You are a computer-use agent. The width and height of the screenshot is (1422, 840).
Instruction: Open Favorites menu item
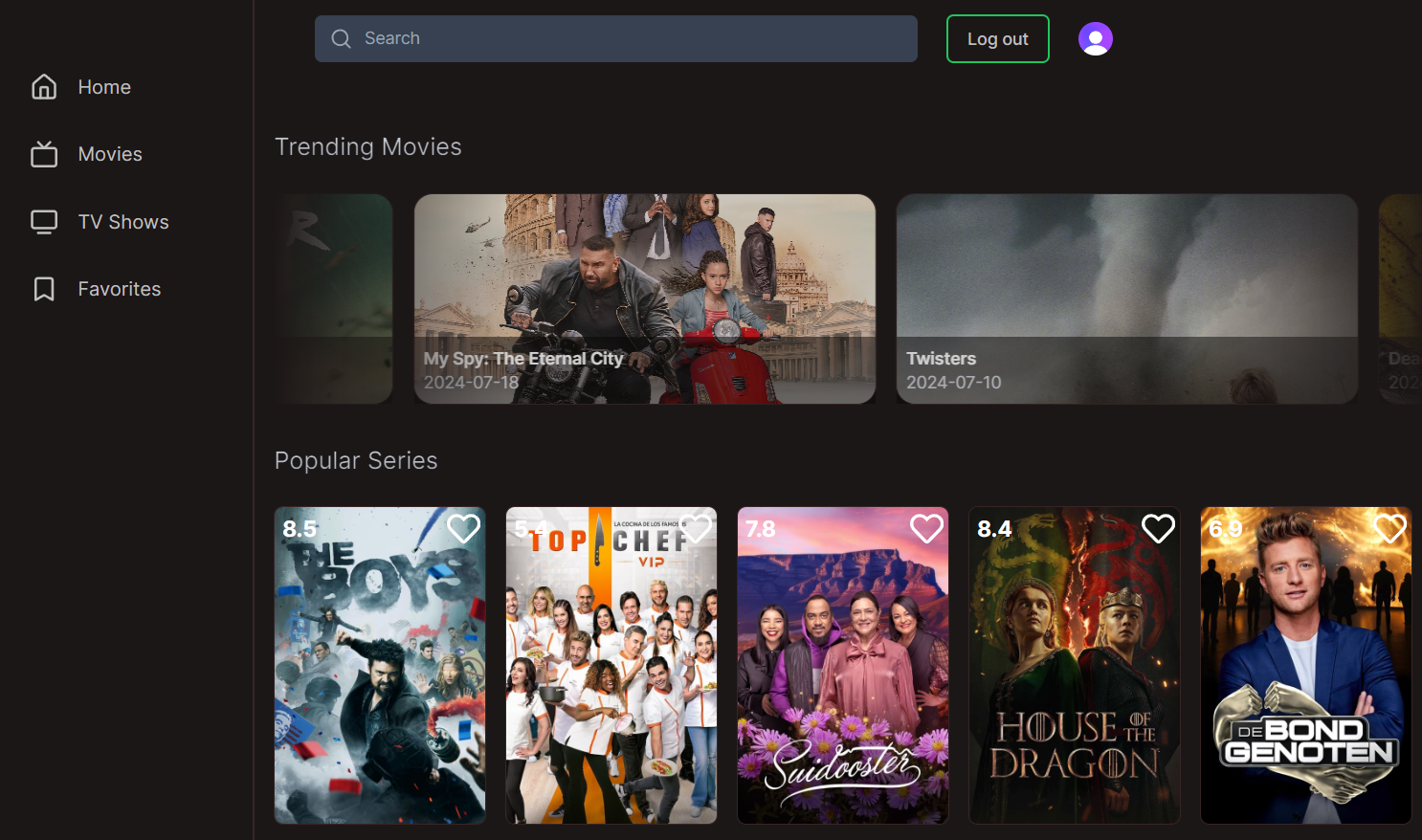click(x=120, y=289)
